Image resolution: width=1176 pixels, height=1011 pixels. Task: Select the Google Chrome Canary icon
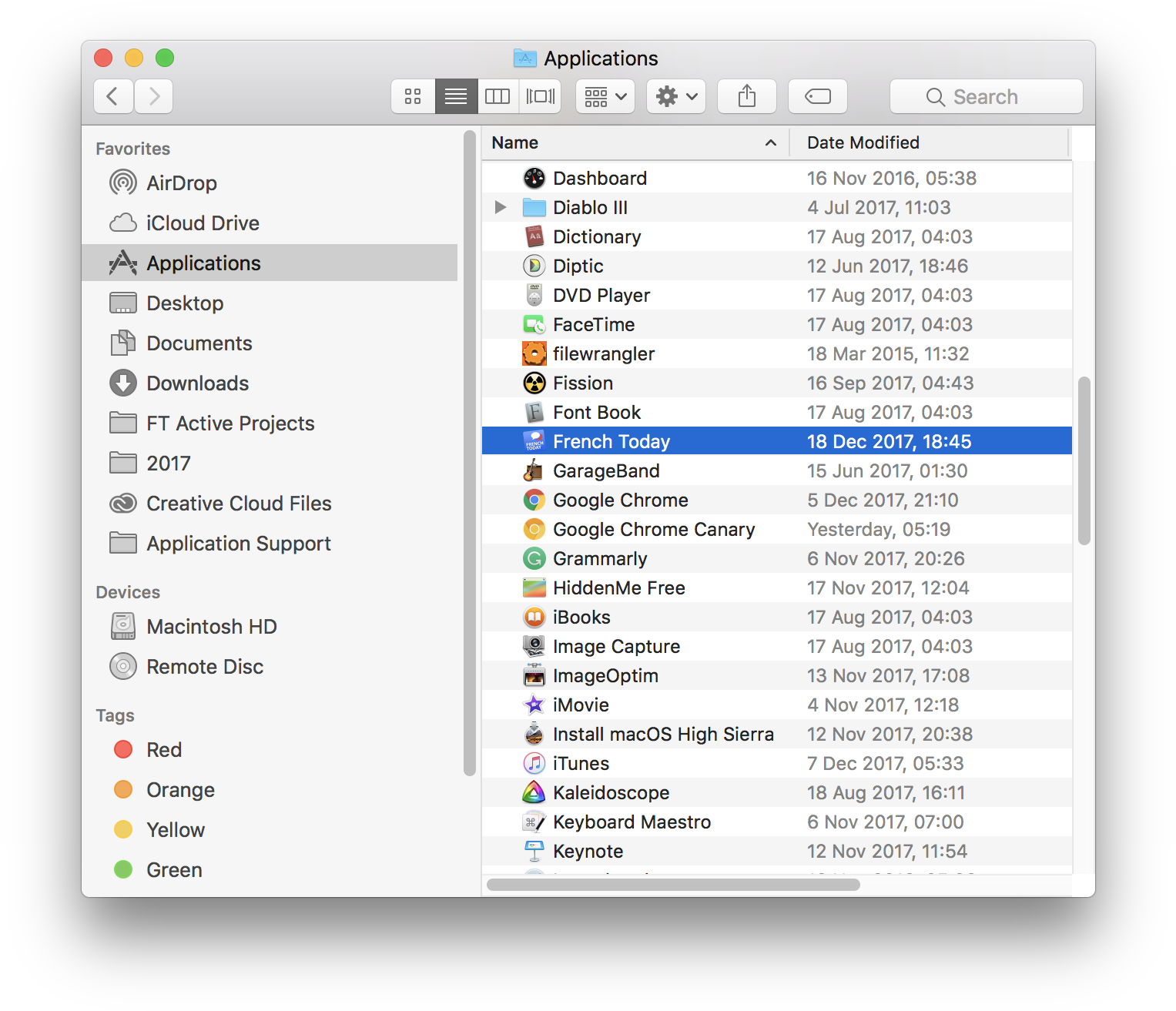[x=534, y=529]
